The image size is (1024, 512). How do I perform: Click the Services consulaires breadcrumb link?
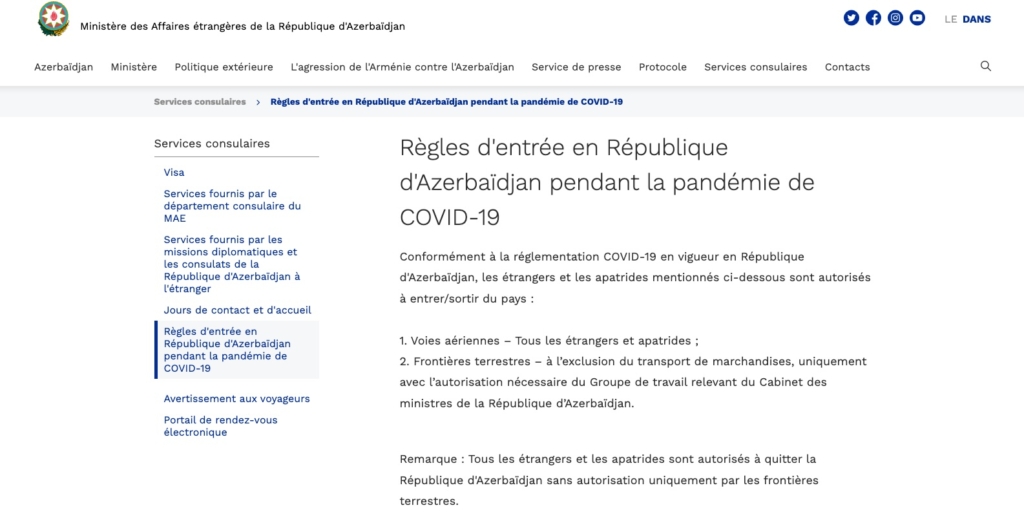click(x=200, y=102)
